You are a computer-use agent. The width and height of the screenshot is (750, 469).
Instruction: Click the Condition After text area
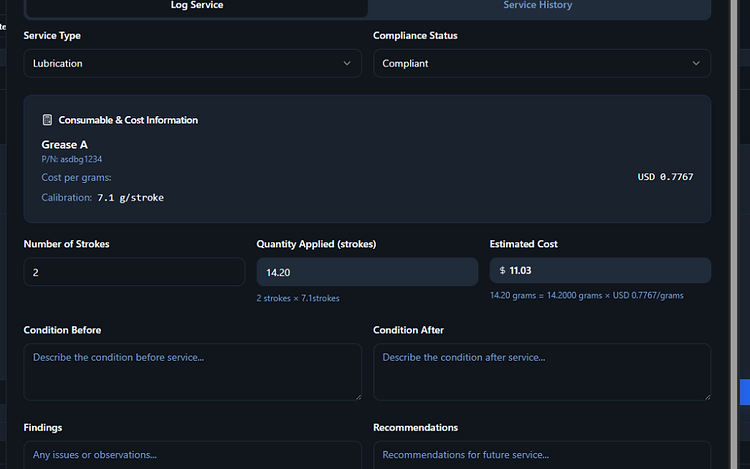[x=541, y=372]
